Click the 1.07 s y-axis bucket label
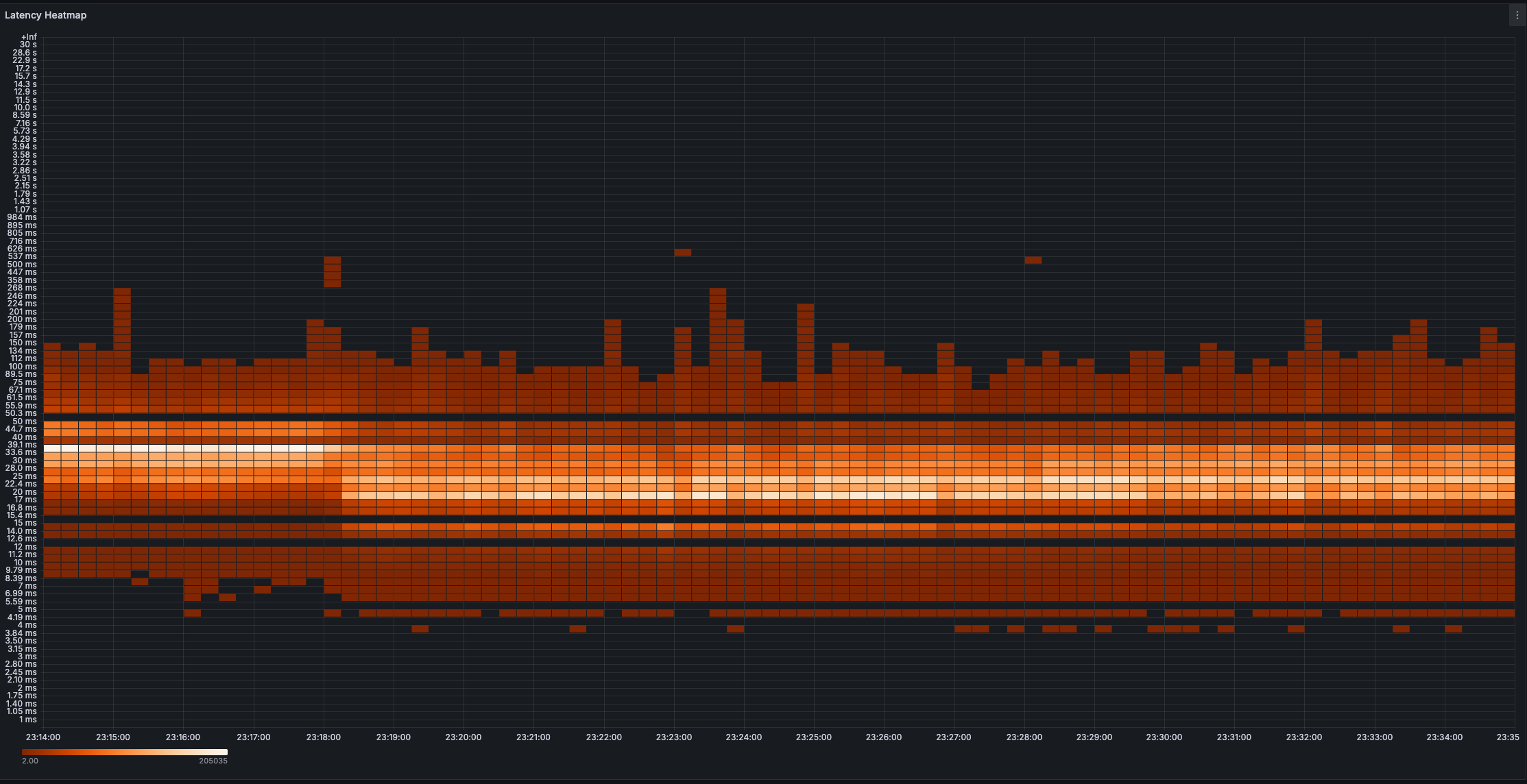This screenshot has width=1527, height=784. point(25,210)
